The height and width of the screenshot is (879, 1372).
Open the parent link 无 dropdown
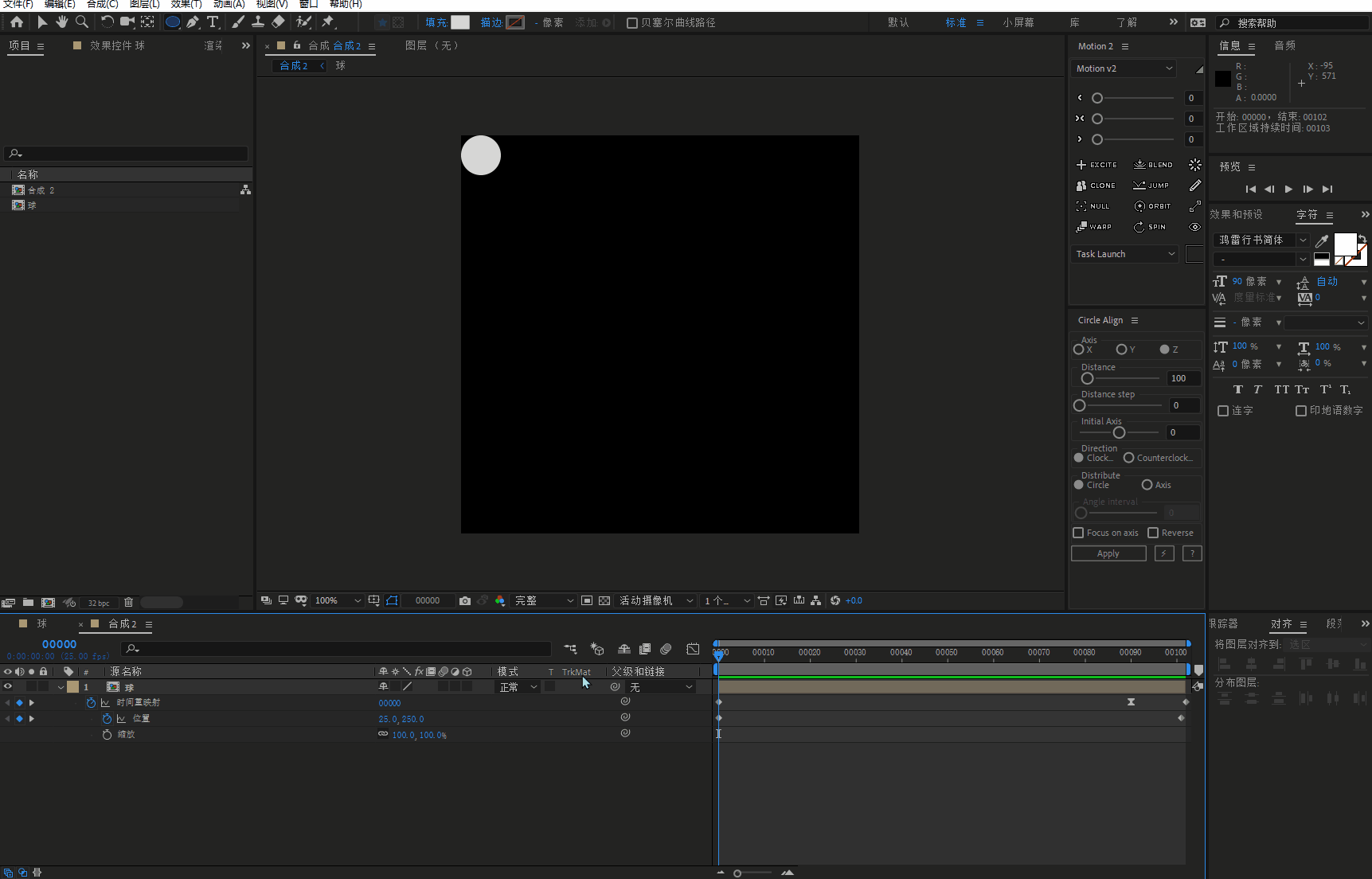coord(661,687)
